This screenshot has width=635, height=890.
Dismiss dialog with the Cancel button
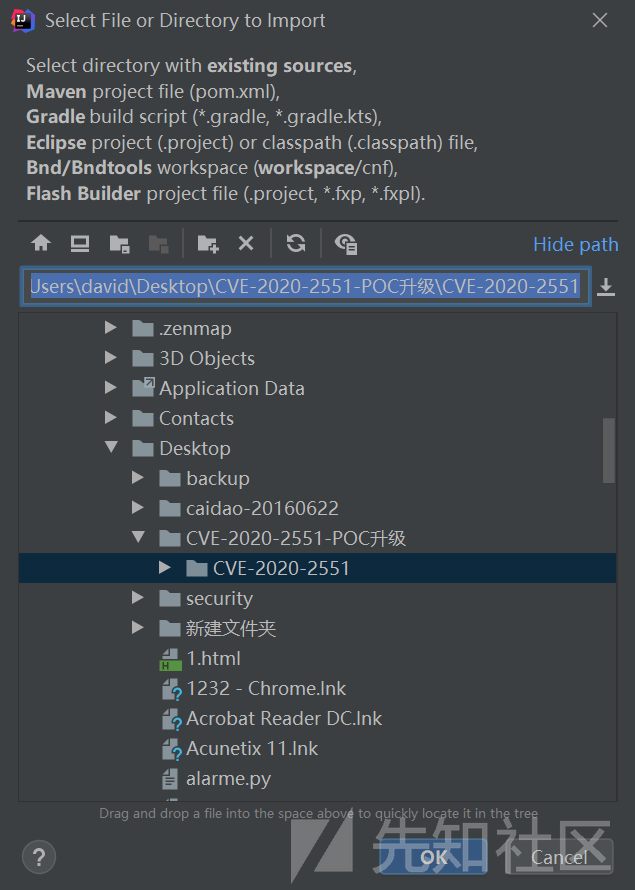pos(558,857)
